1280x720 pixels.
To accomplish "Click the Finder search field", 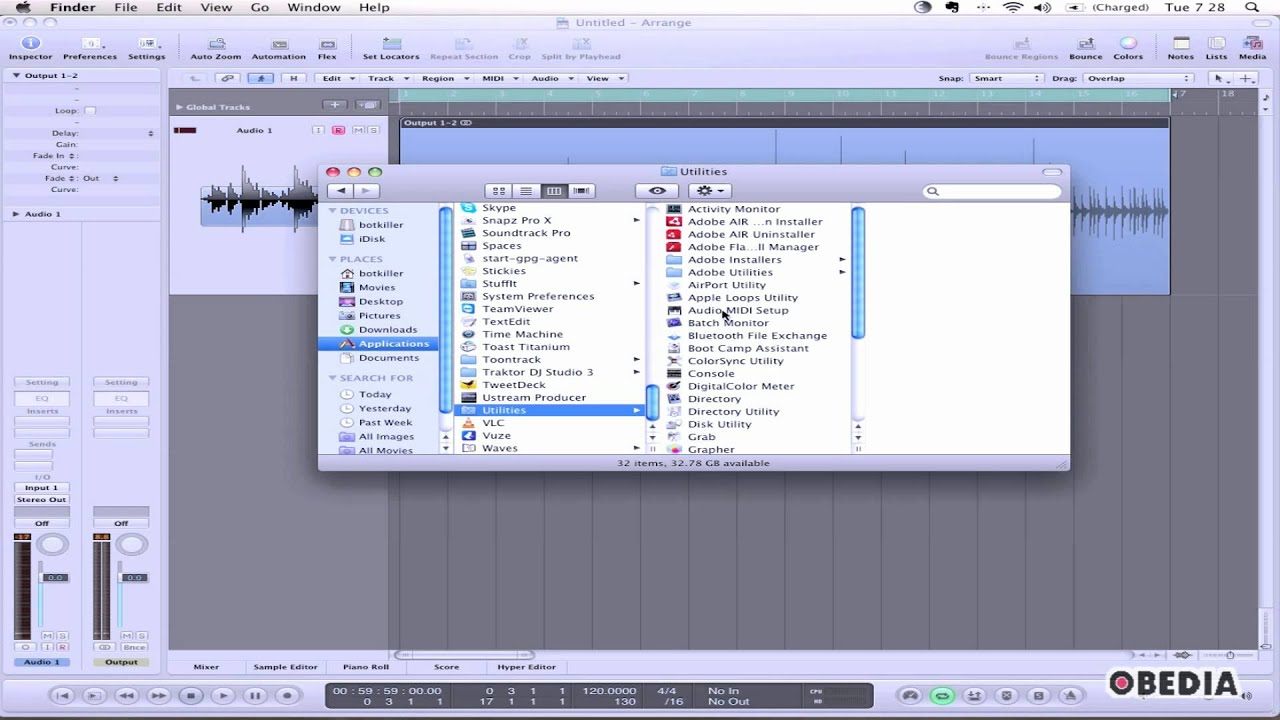I will pyautogui.click(x=992, y=191).
